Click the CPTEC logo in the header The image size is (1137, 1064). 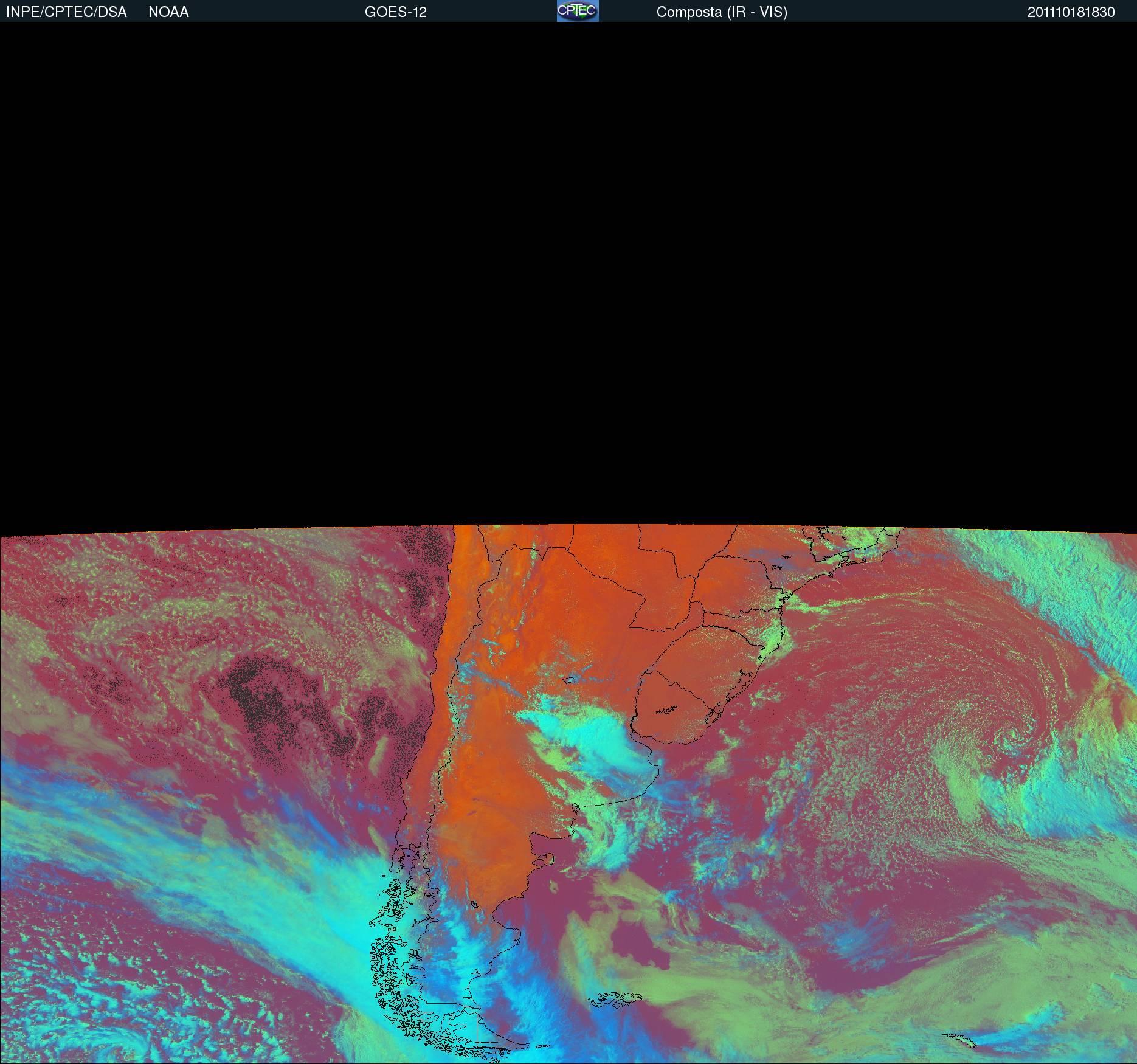(x=577, y=11)
